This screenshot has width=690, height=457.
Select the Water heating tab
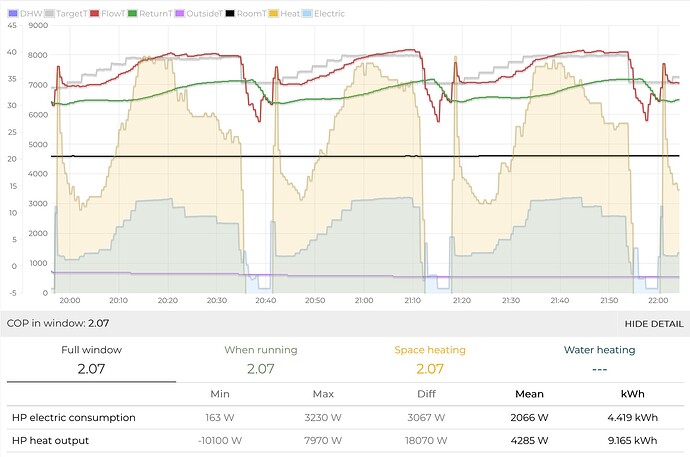[x=599, y=359]
